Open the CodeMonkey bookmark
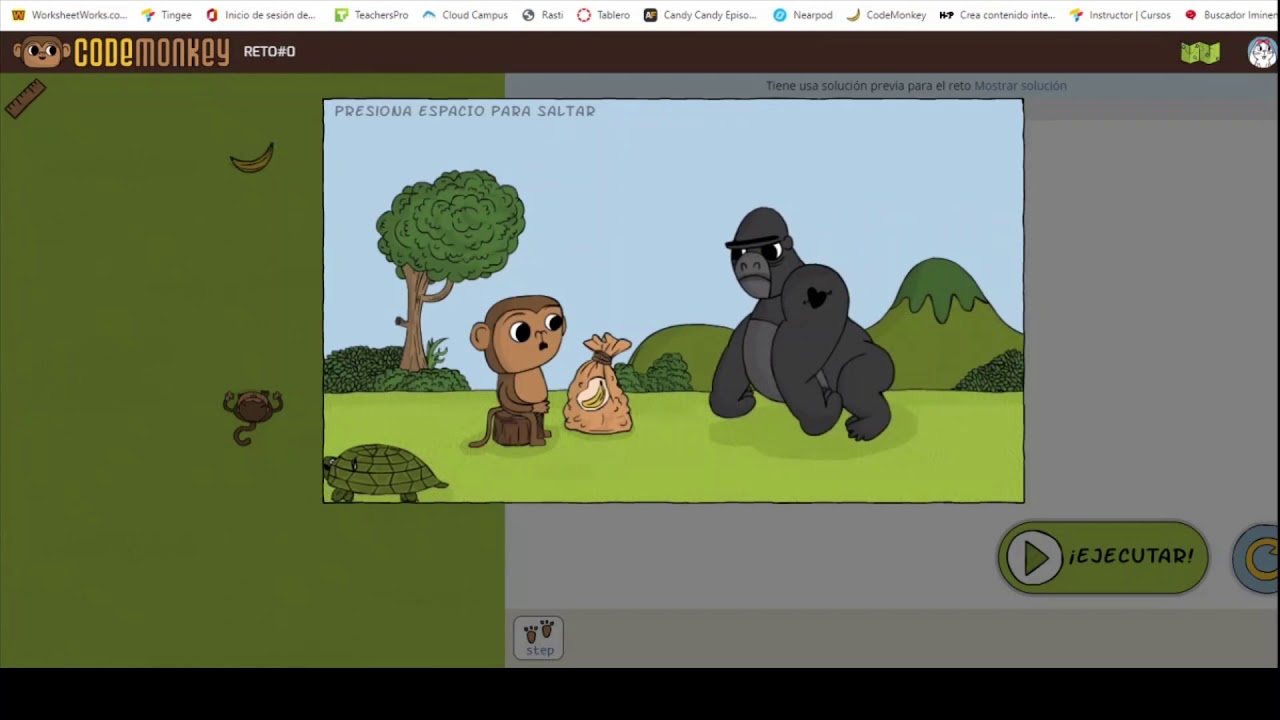 (886, 15)
